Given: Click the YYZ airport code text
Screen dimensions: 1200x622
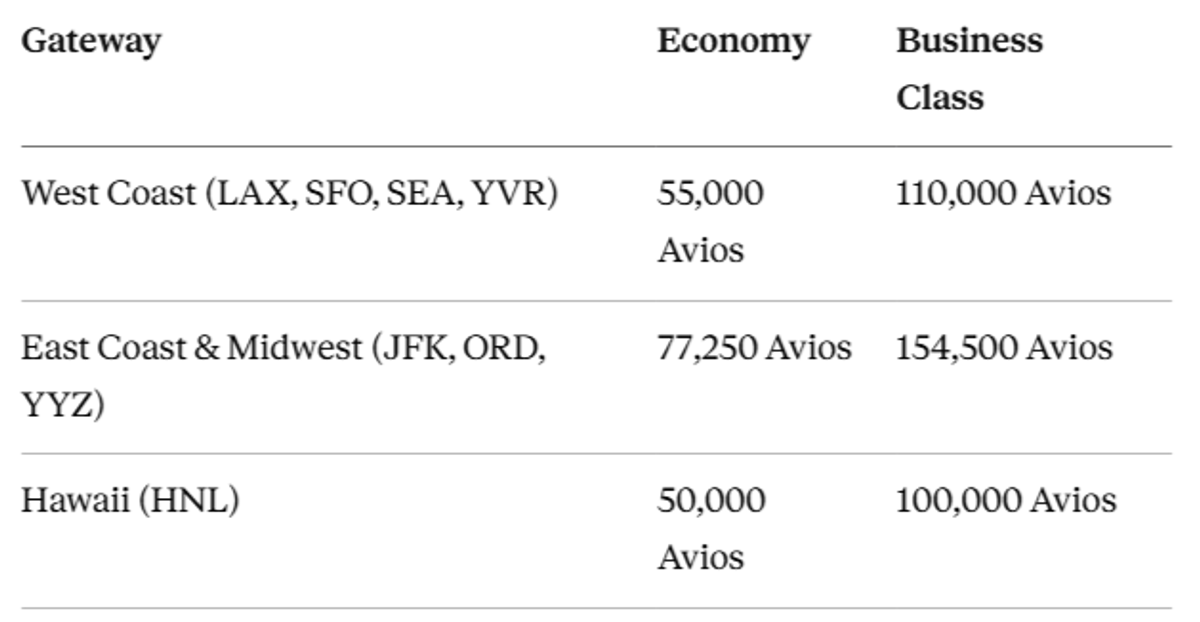Looking at the screenshot, I should coord(55,406).
